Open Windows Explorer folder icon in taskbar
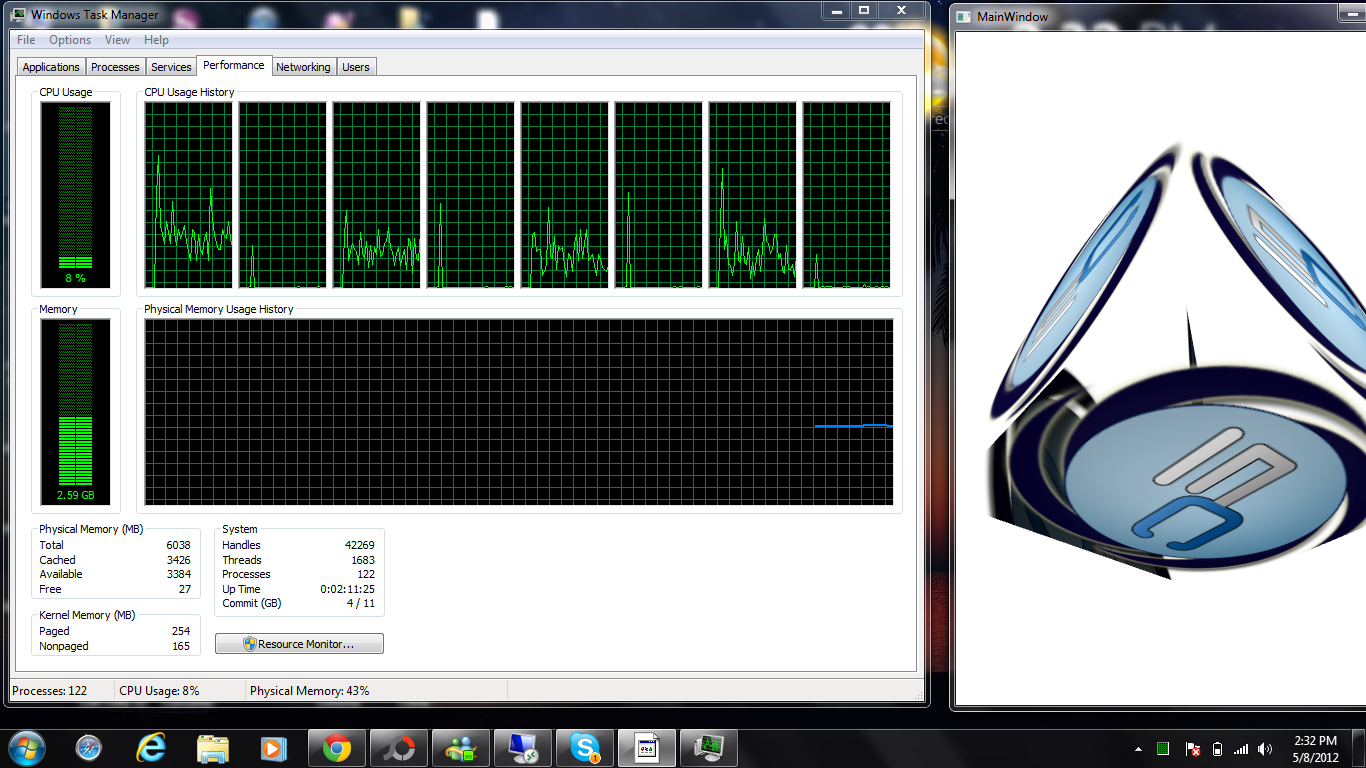1366x768 pixels. tap(212, 747)
